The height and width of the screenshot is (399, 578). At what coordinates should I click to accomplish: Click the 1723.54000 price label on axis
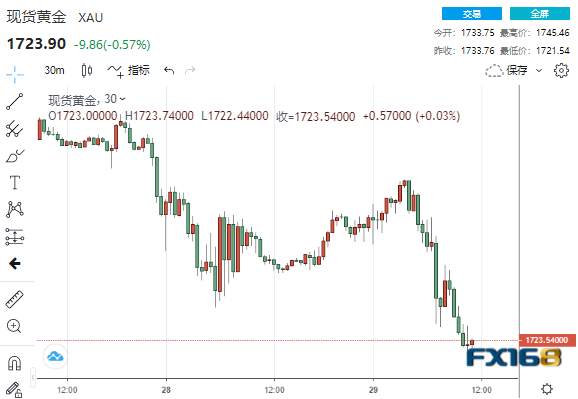pyautogui.click(x=547, y=340)
